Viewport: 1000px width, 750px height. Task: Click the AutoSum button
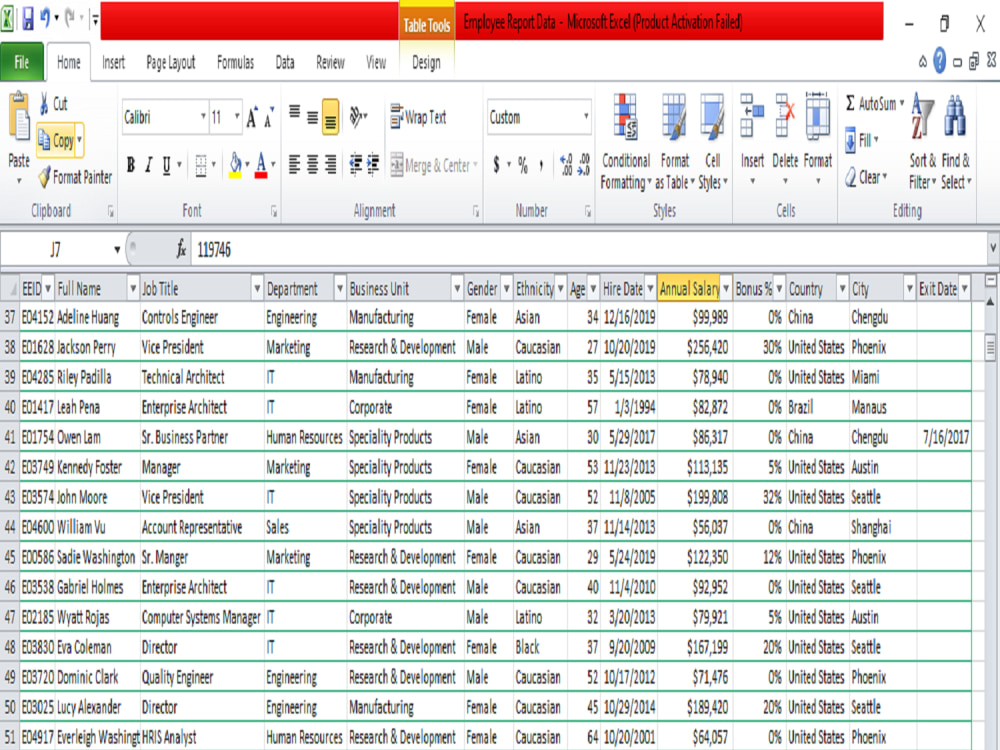[x=871, y=103]
